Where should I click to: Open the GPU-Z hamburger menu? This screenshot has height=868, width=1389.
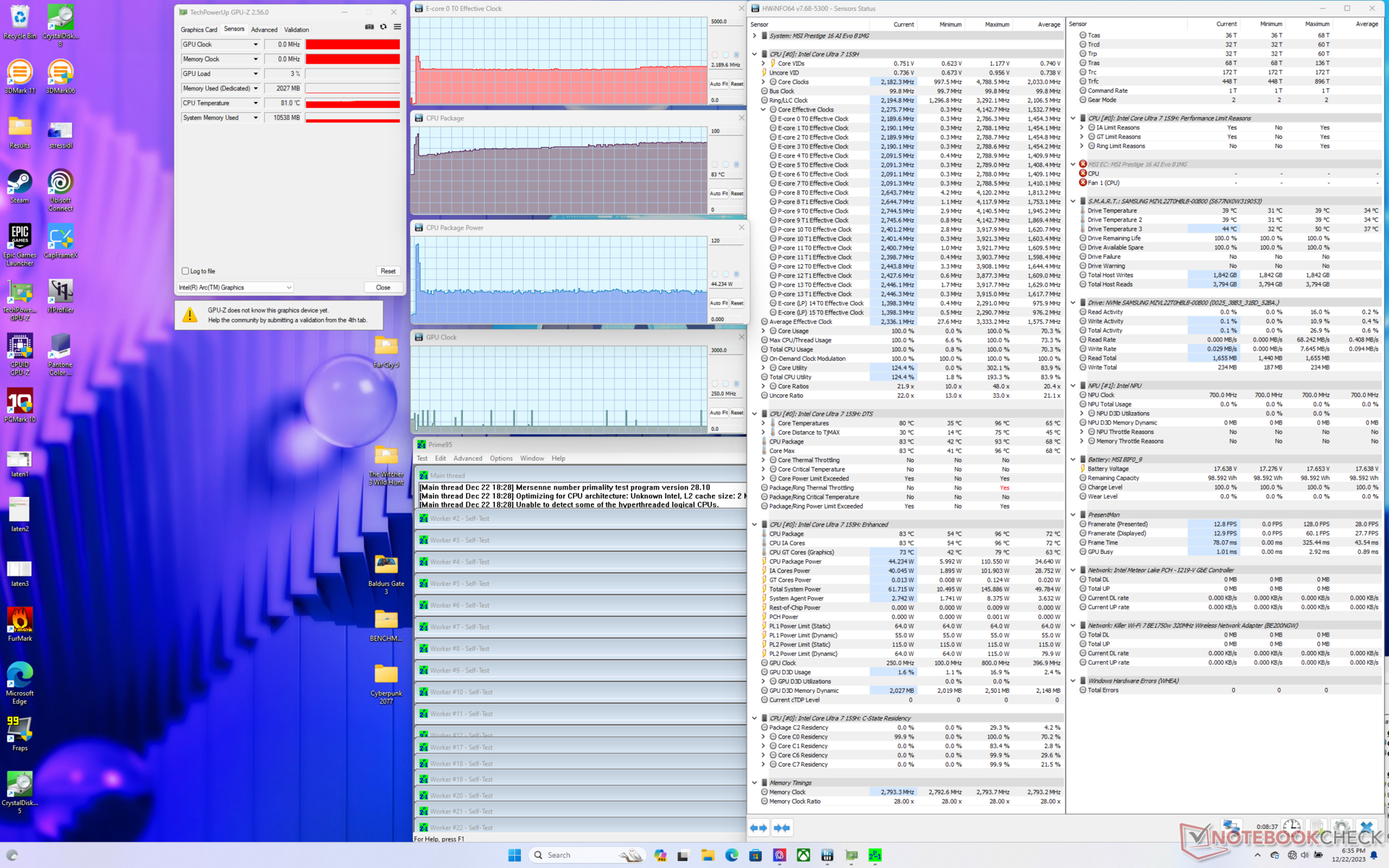tap(397, 27)
